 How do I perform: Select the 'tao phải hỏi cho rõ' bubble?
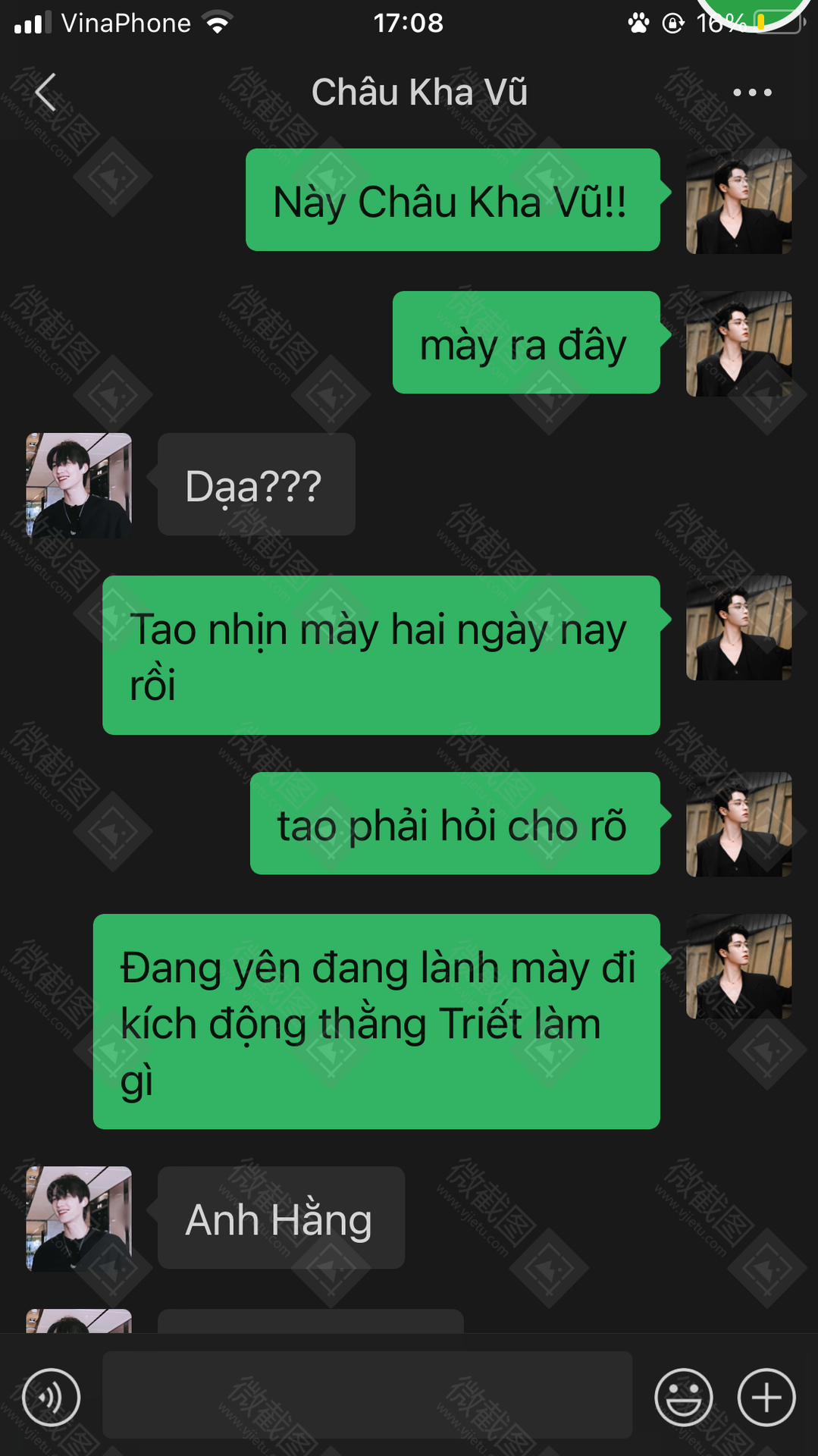455,824
